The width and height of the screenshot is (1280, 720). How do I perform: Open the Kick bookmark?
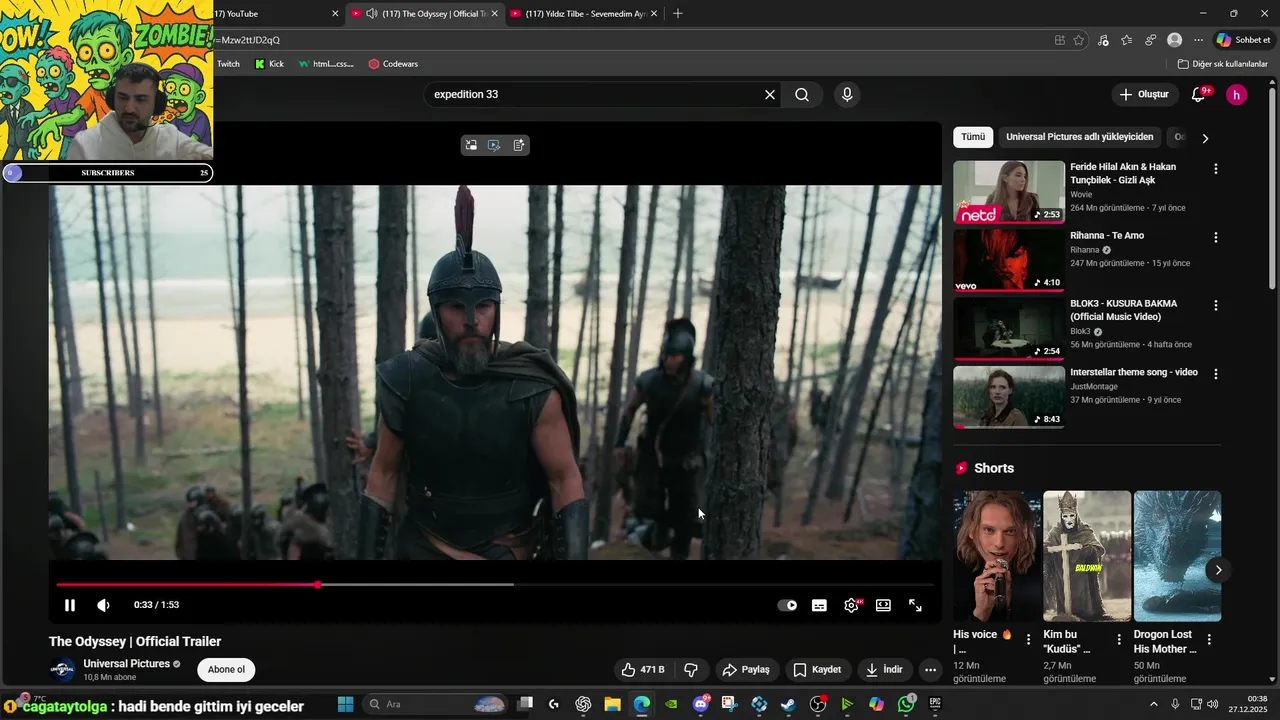pyautogui.click(x=269, y=64)
